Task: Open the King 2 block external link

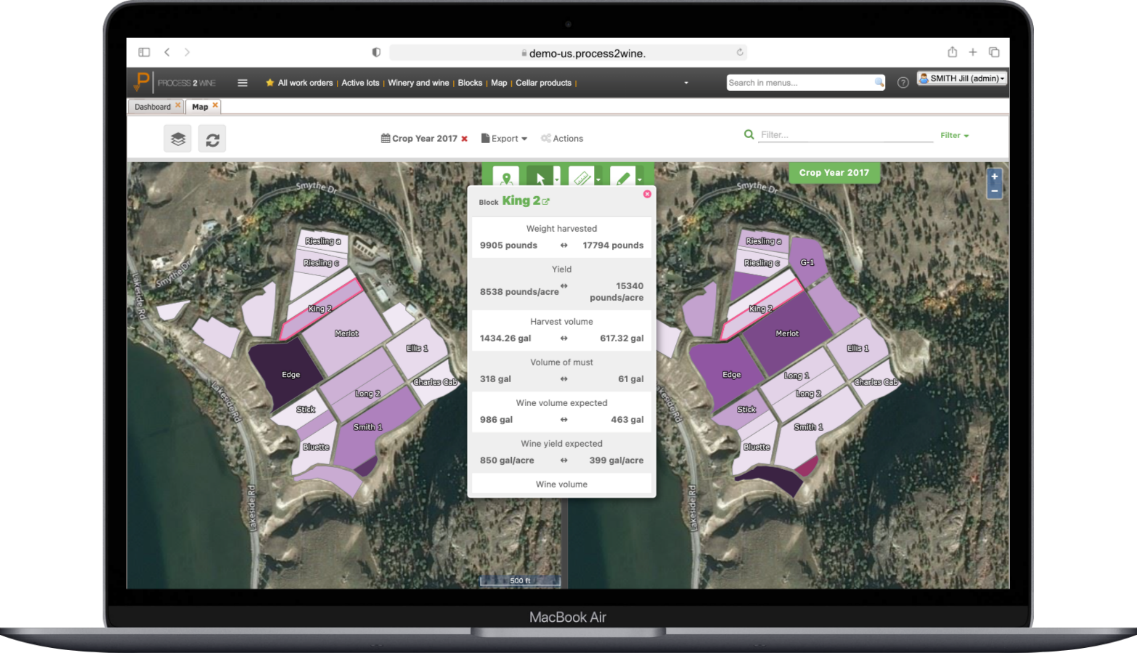Action: tap(547, 199)
